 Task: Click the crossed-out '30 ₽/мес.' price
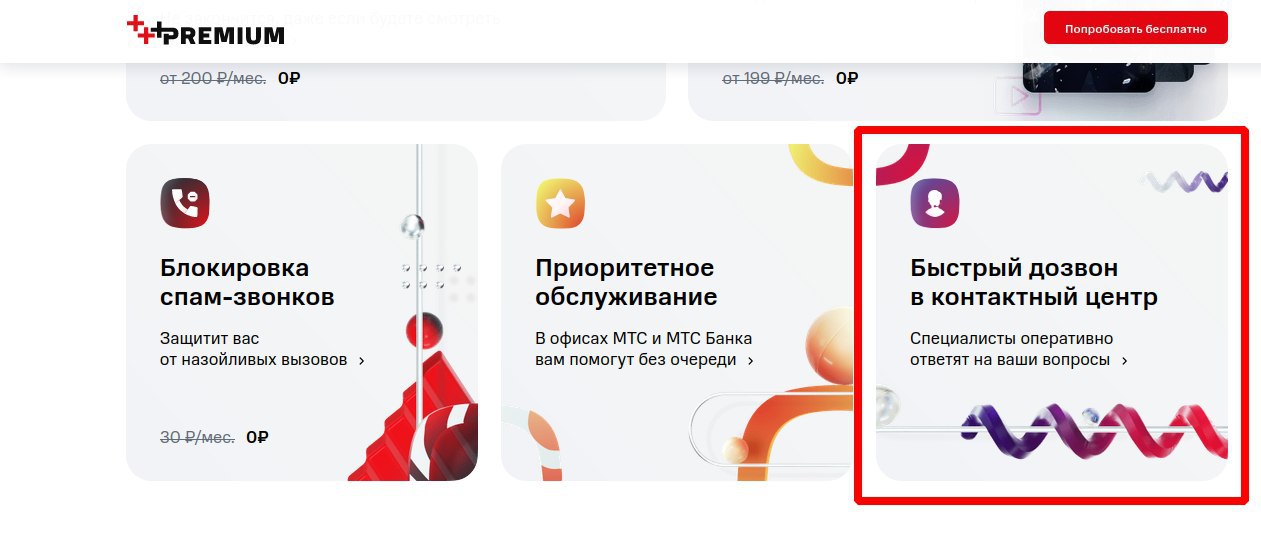coord(197,437)
